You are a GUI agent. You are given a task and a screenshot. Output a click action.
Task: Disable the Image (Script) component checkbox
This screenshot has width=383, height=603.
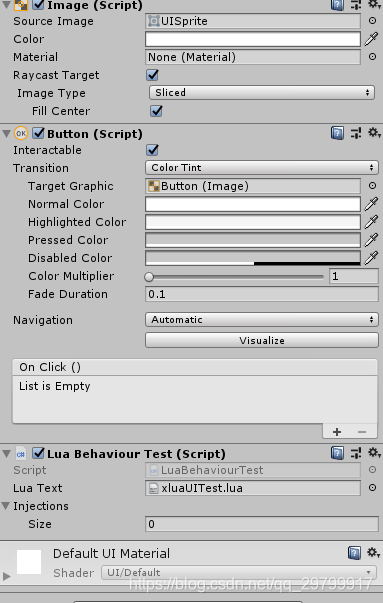click(x=38, y=5)
